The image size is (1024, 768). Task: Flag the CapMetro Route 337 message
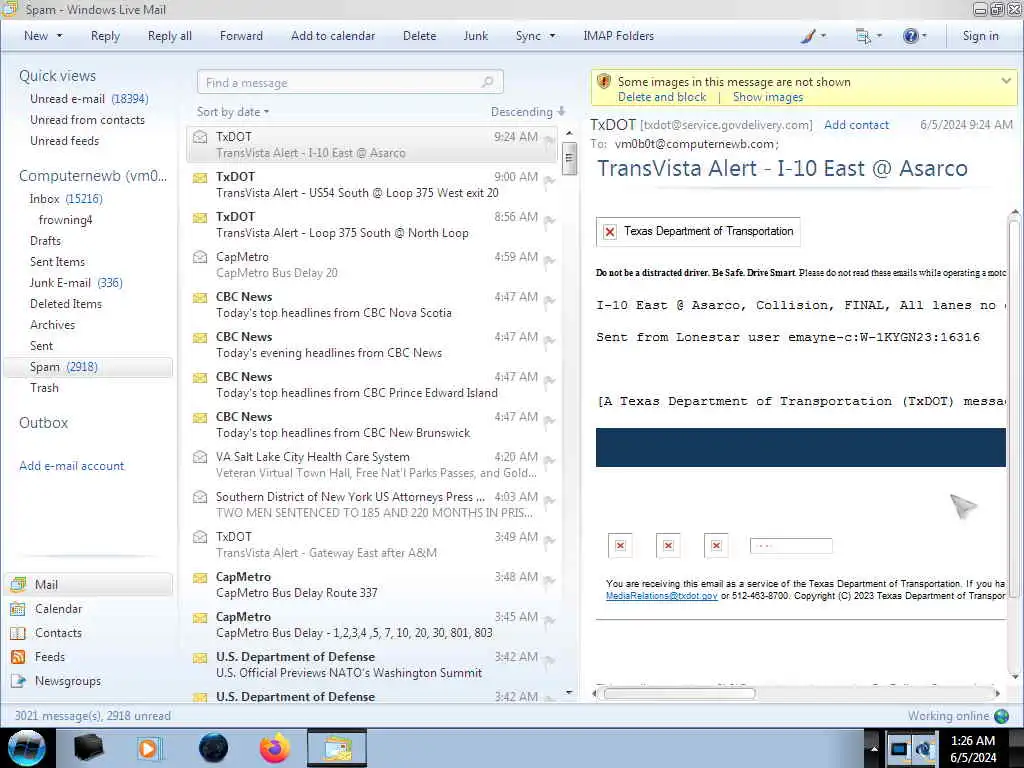[549, 581]
